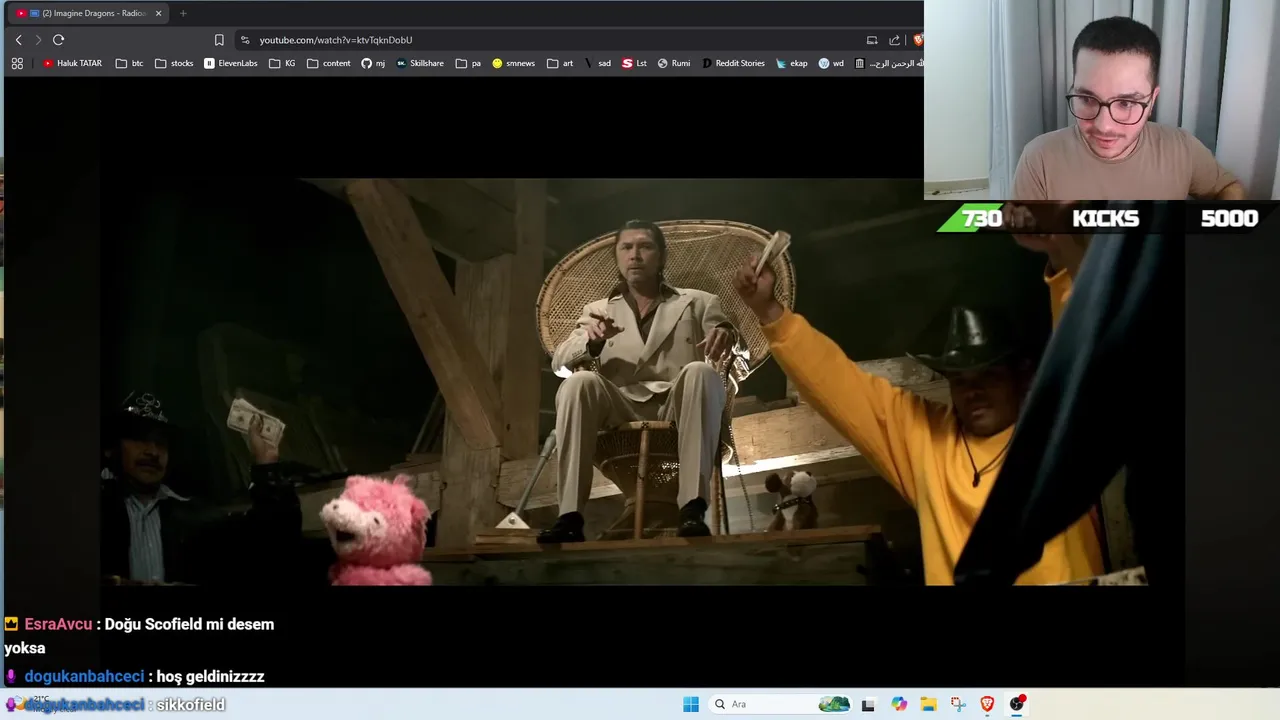Viewport: 1280px width, 720px height.
Task: Click the taskbar Ara search box
Action: (781, 704)
